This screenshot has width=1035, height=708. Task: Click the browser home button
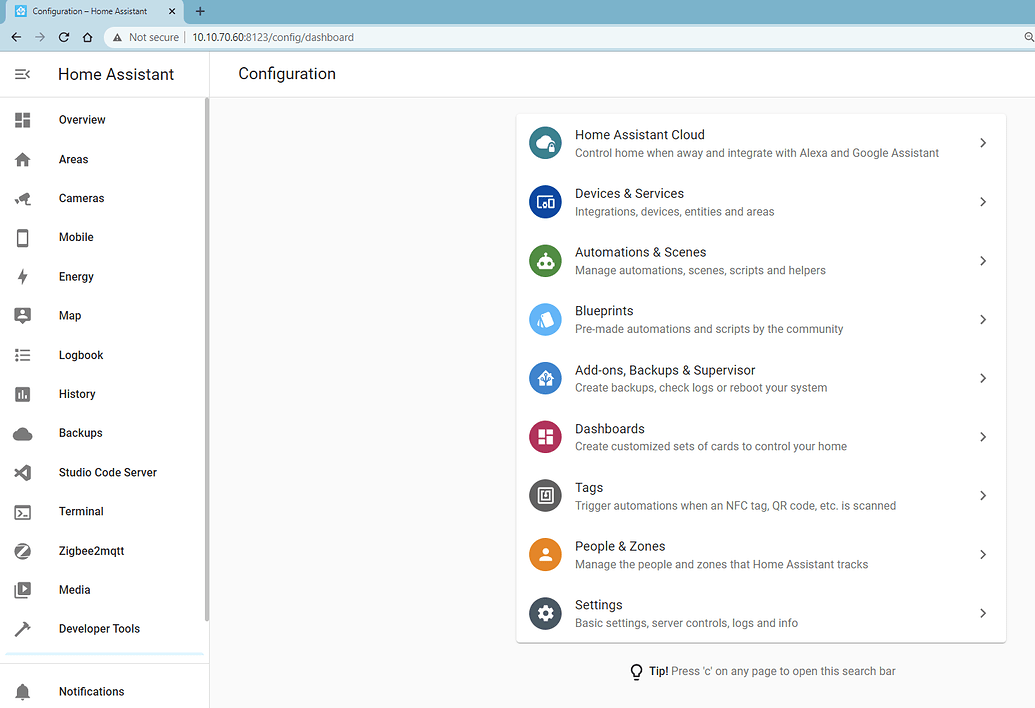pos(87,38)
